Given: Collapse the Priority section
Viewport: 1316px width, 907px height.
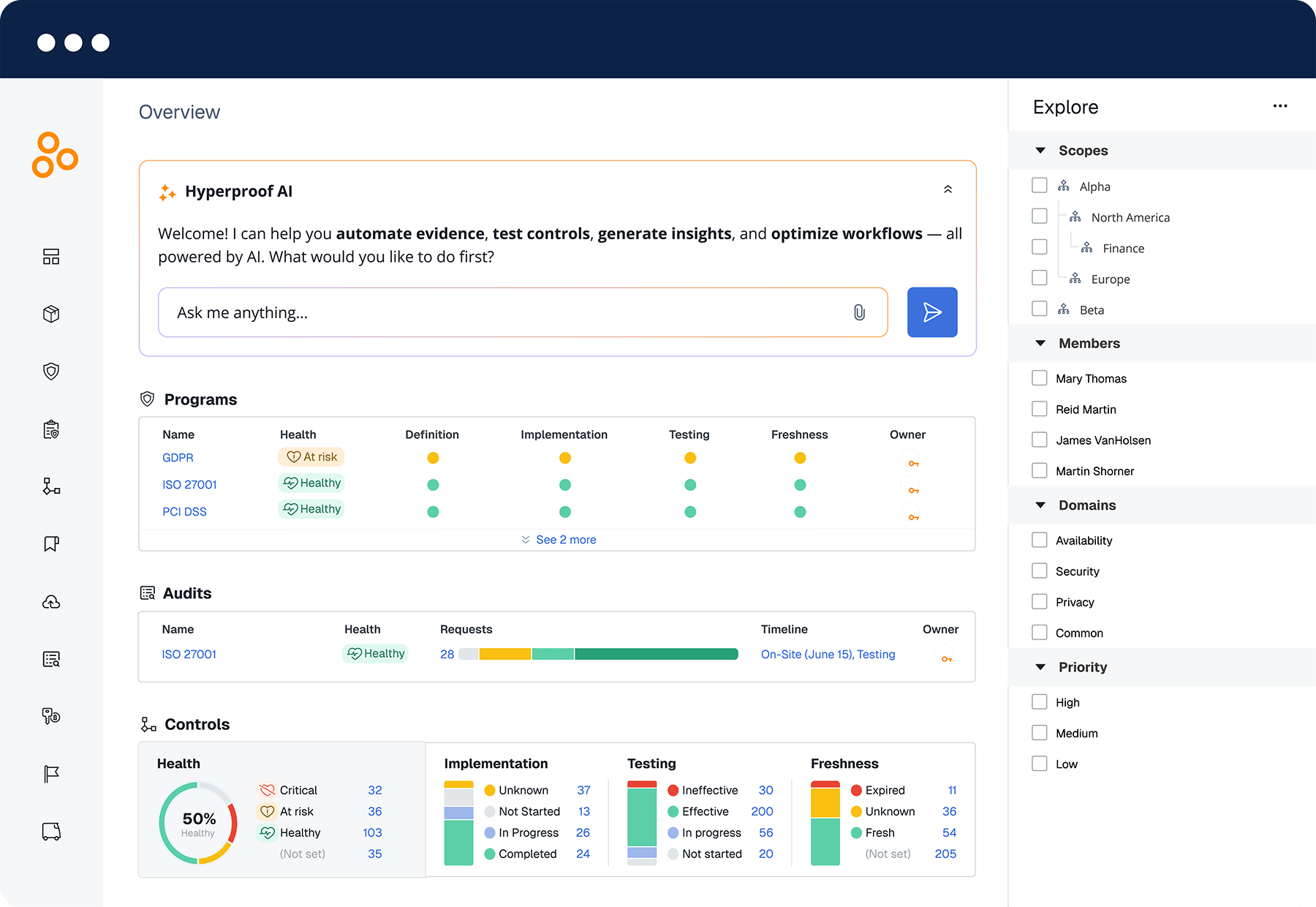Looking at the screenshot, I should tap(1040, 666).
